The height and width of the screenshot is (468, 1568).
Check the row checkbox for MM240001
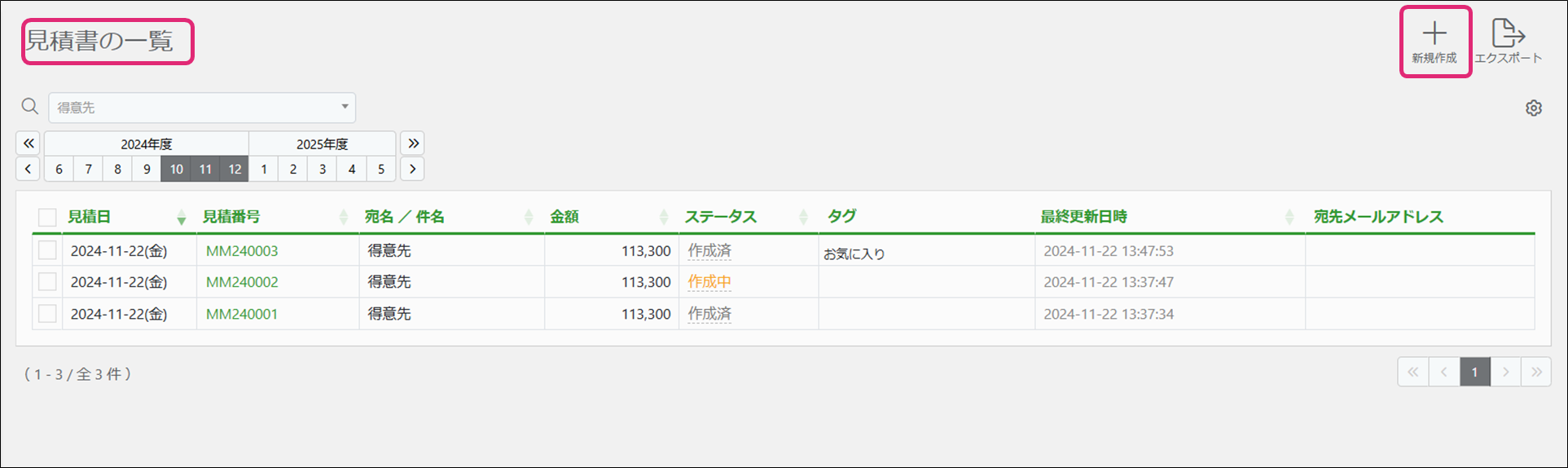click(47, 314)
